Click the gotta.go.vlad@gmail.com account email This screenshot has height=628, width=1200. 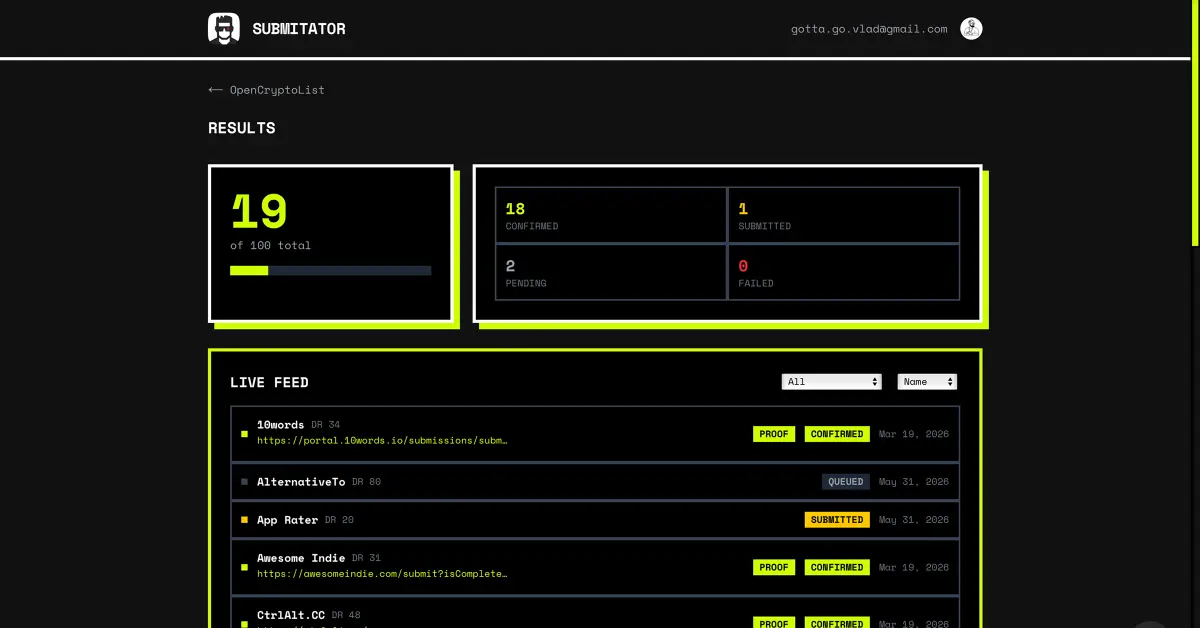pyautogui.click(x=869, y=29)
